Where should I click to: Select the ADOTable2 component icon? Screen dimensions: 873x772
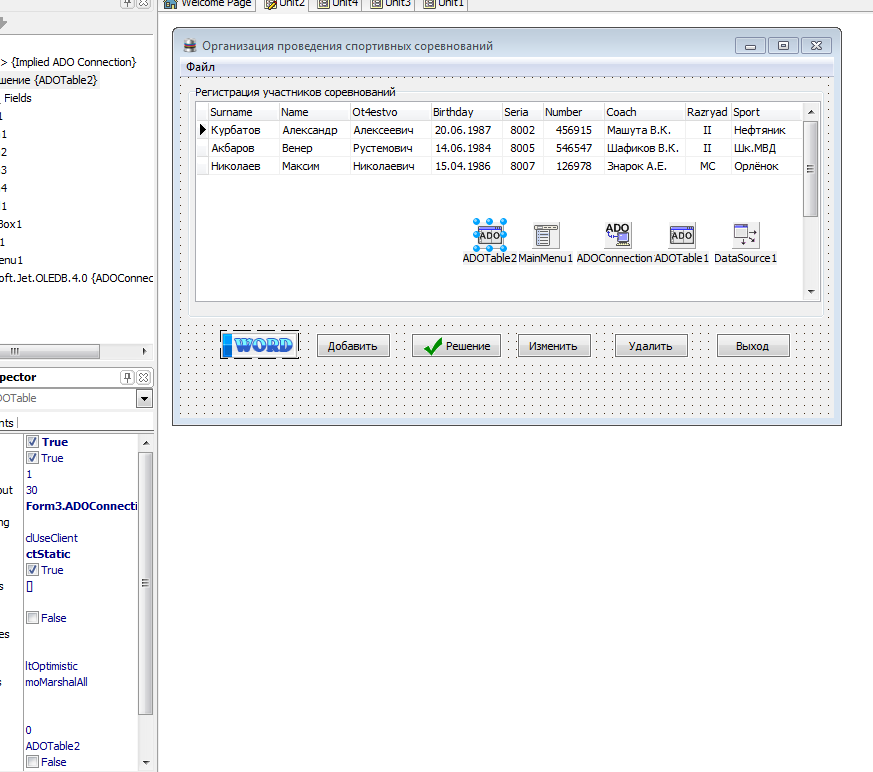point(490,235)
